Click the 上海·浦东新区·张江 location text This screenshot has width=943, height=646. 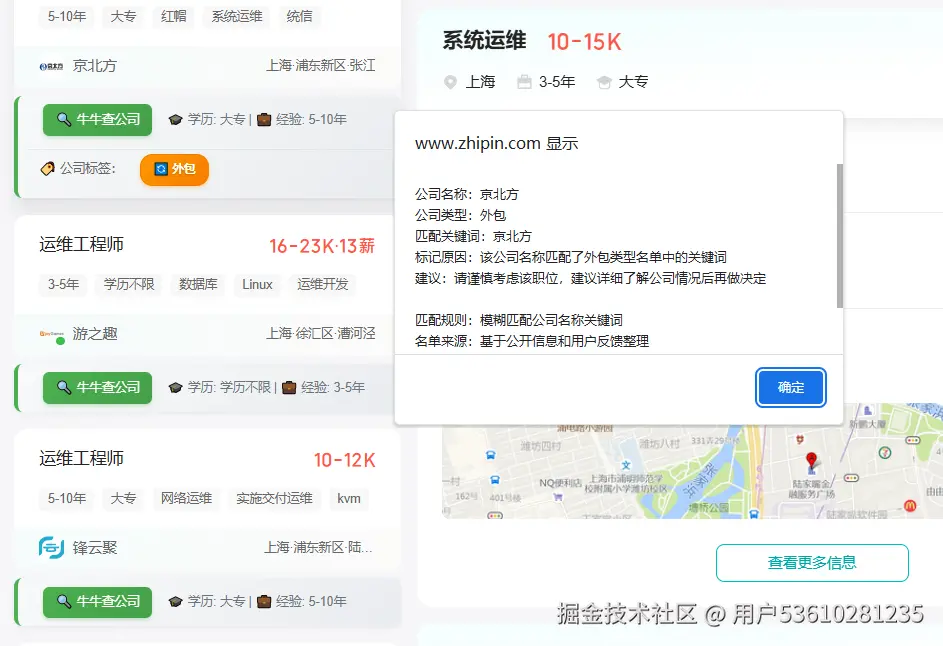pyautogui.click(x=322, y=65)
